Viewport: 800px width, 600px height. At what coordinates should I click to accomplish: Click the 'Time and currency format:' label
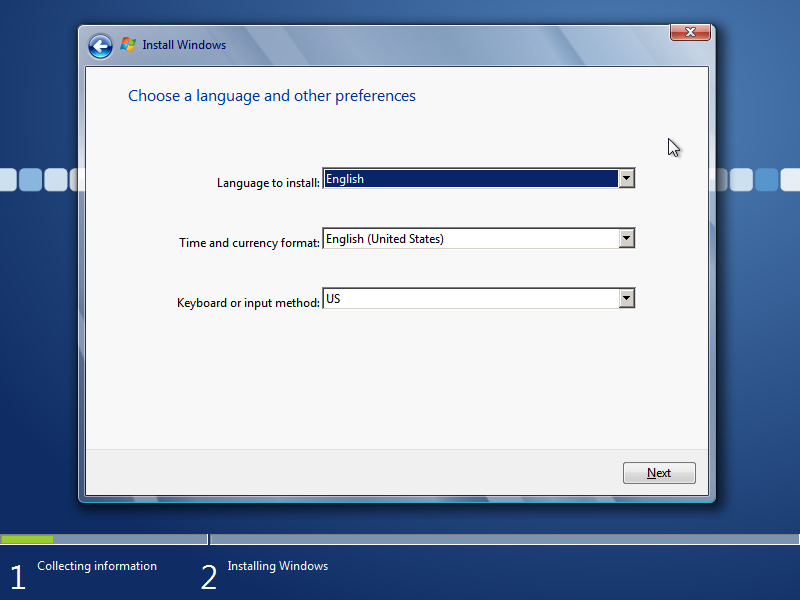(x=249, y=243)
